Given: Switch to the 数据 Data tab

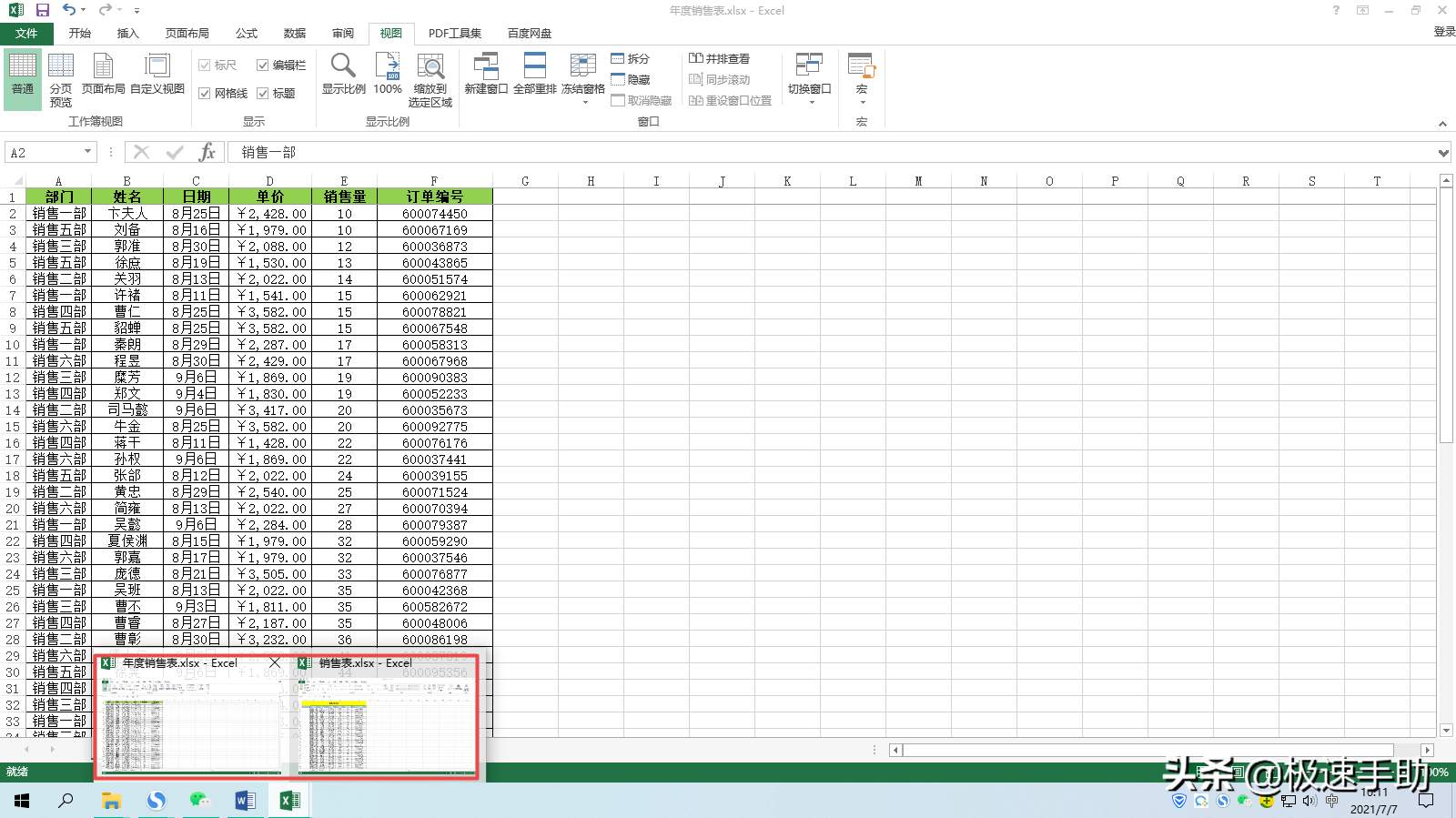Looking at the screenshot, I should (x=295, y=33).
